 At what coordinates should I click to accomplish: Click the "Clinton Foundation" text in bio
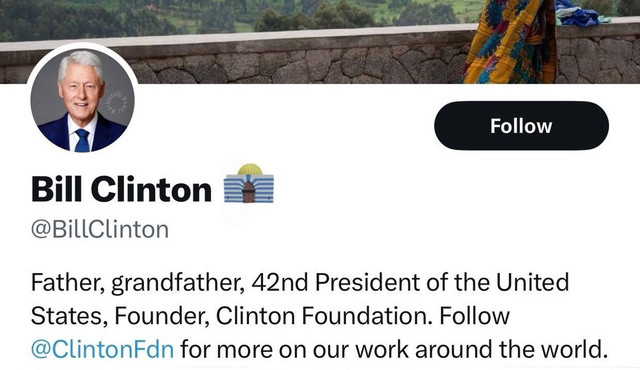click(x=323, y=316)
